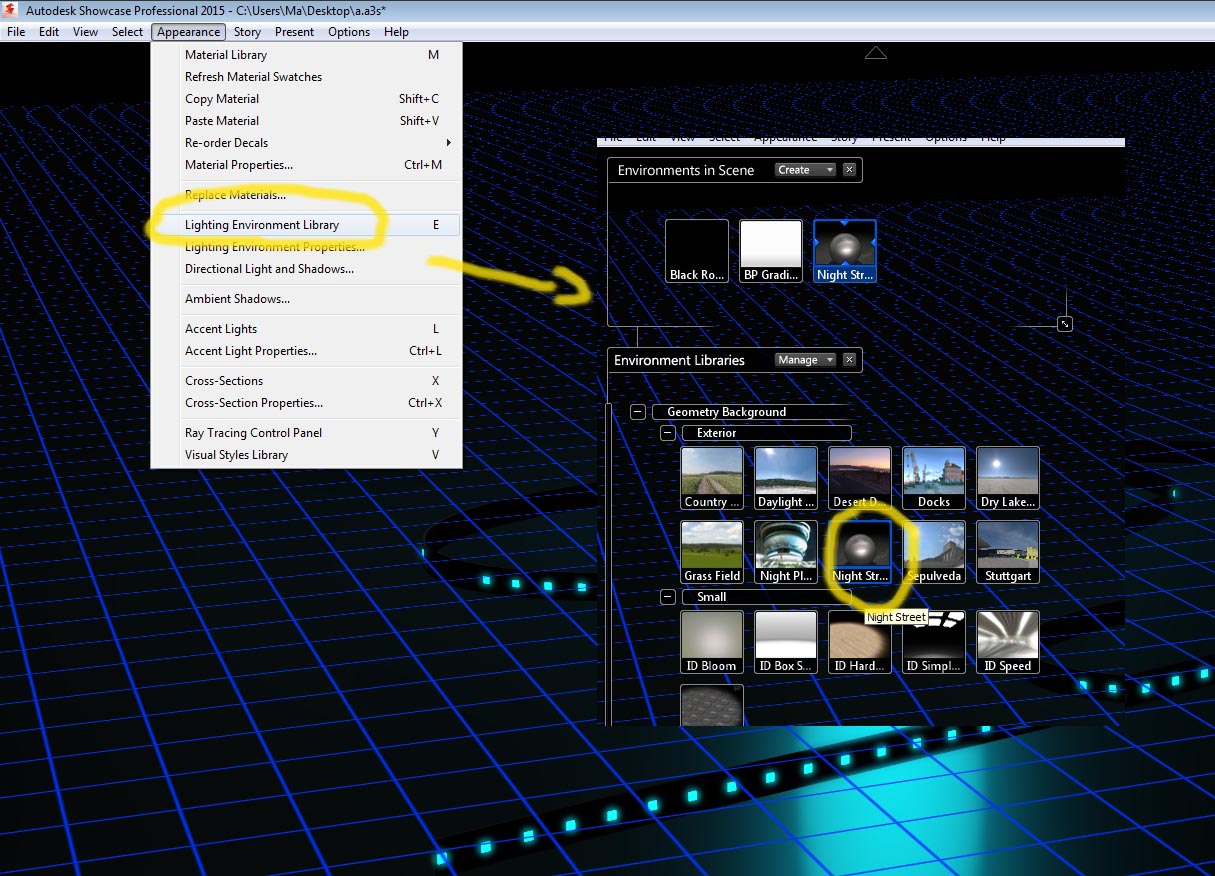Choose the Grass Field lighting environment
This screenshot has width=1215, height=876.
712,550
